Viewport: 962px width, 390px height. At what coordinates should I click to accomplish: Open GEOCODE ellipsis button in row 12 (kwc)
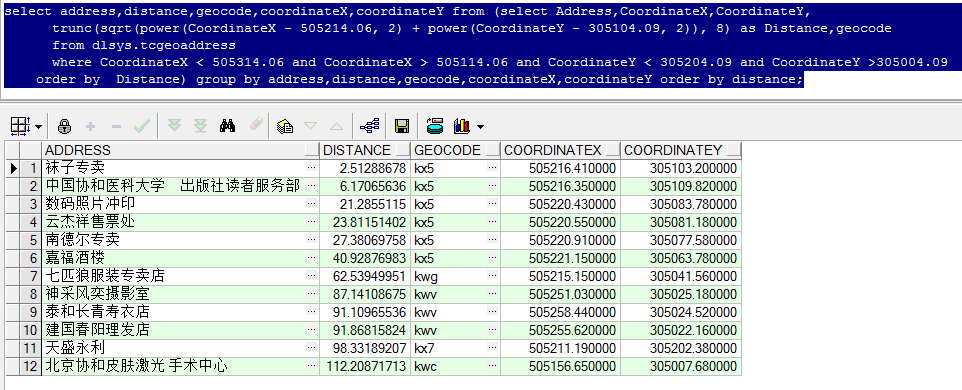click(493, 366)
